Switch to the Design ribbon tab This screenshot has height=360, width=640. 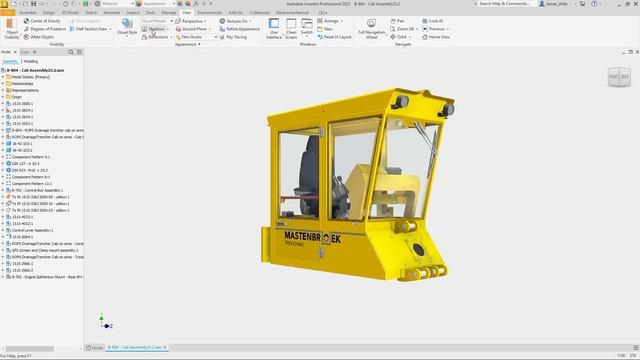[x=49, y=13]
